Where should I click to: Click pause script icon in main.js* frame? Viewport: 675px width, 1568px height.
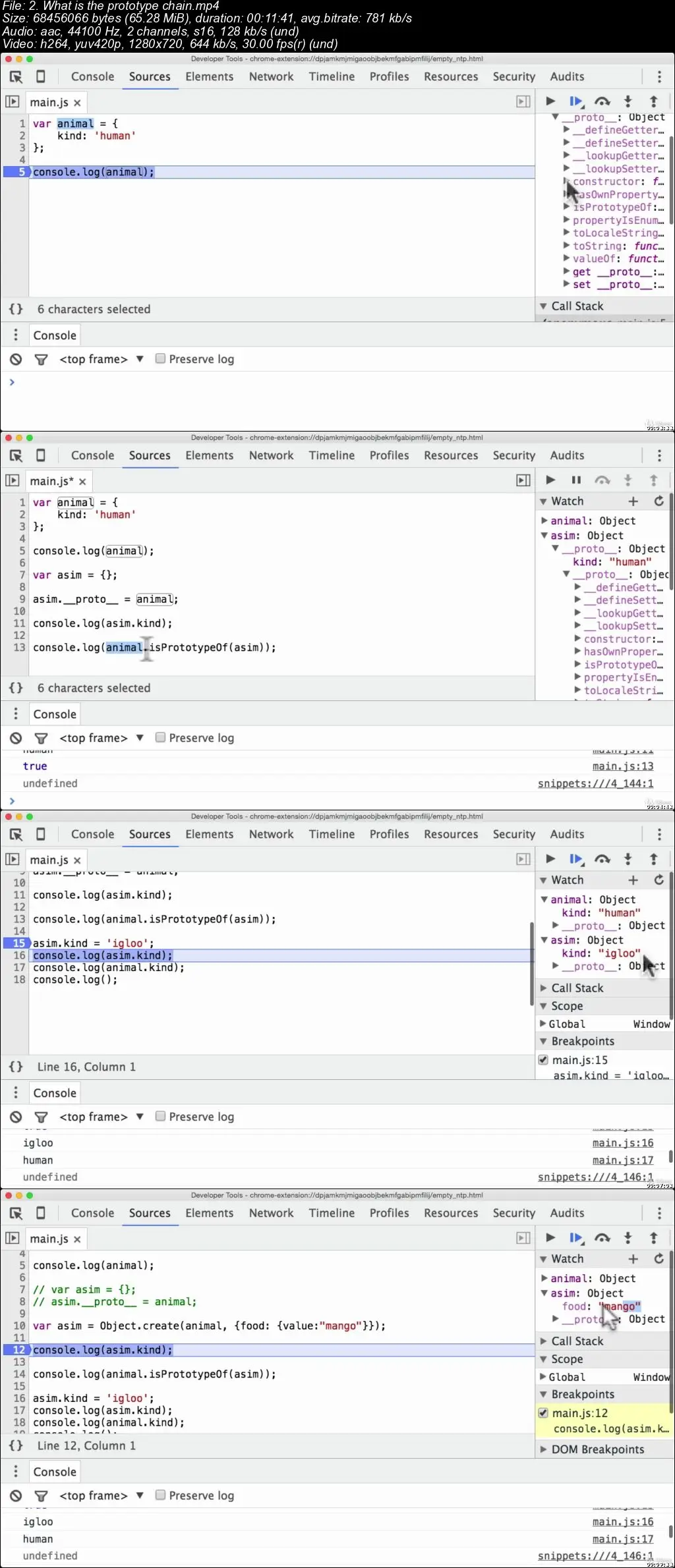[x=576, y=480]
